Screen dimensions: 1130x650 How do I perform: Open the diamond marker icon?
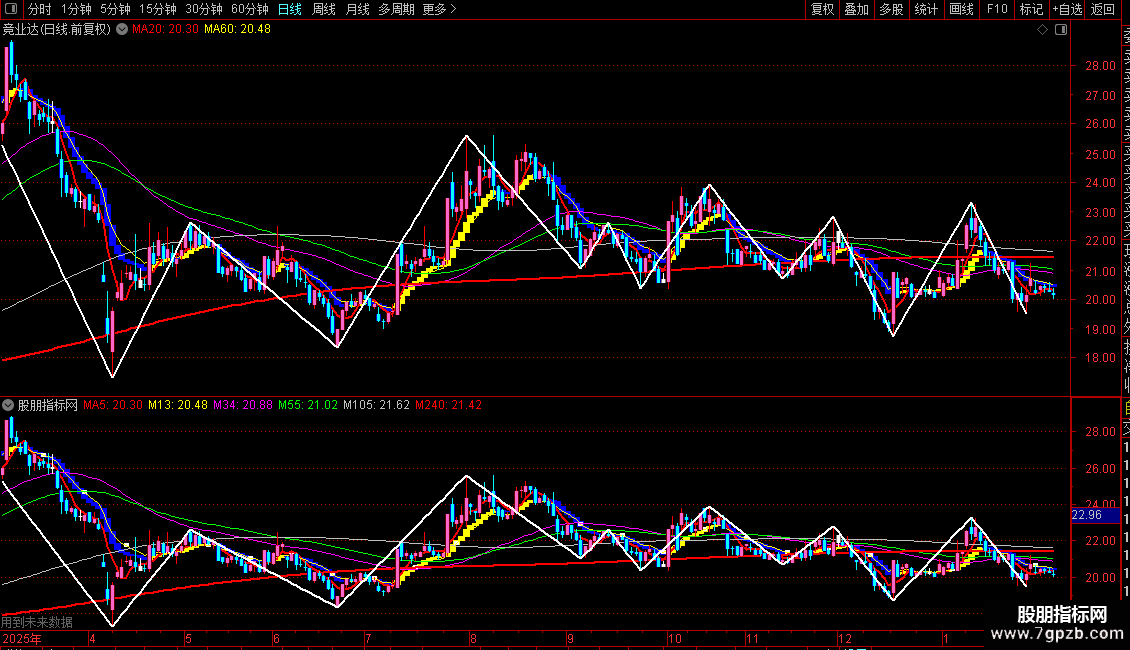coord(1042,30)
